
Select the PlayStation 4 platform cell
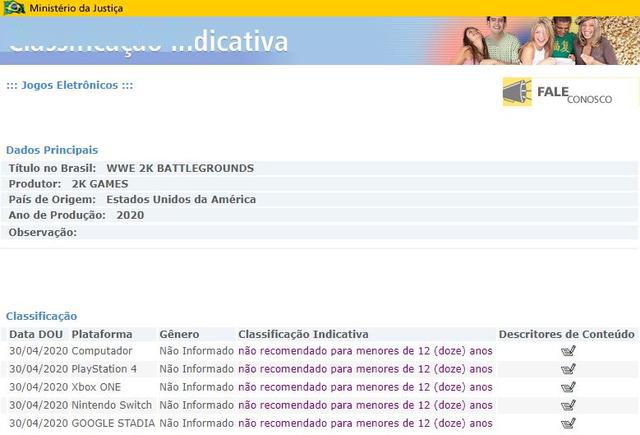coord(104,369)
